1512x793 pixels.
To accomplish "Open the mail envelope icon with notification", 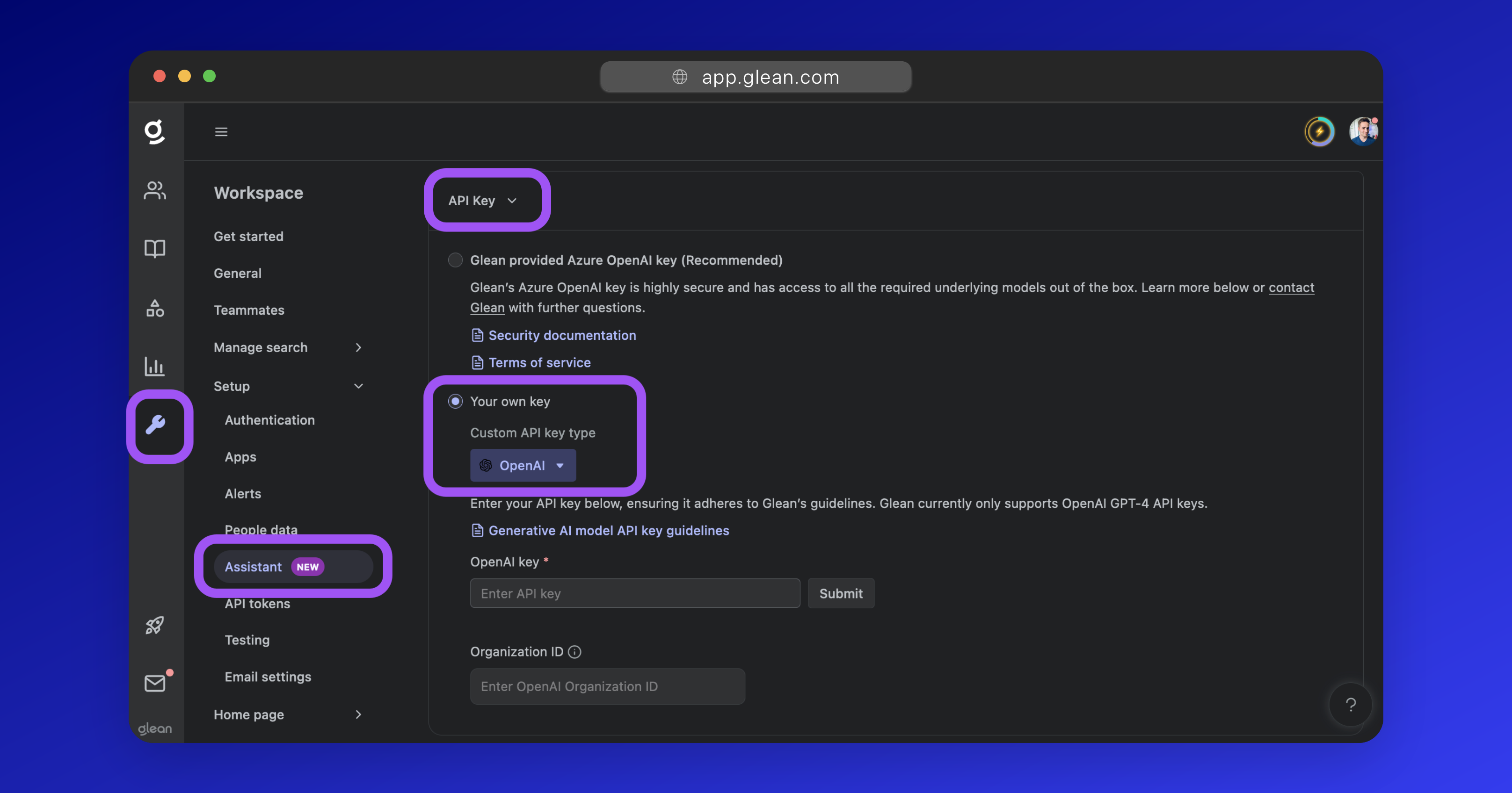I will click(154, 683).
